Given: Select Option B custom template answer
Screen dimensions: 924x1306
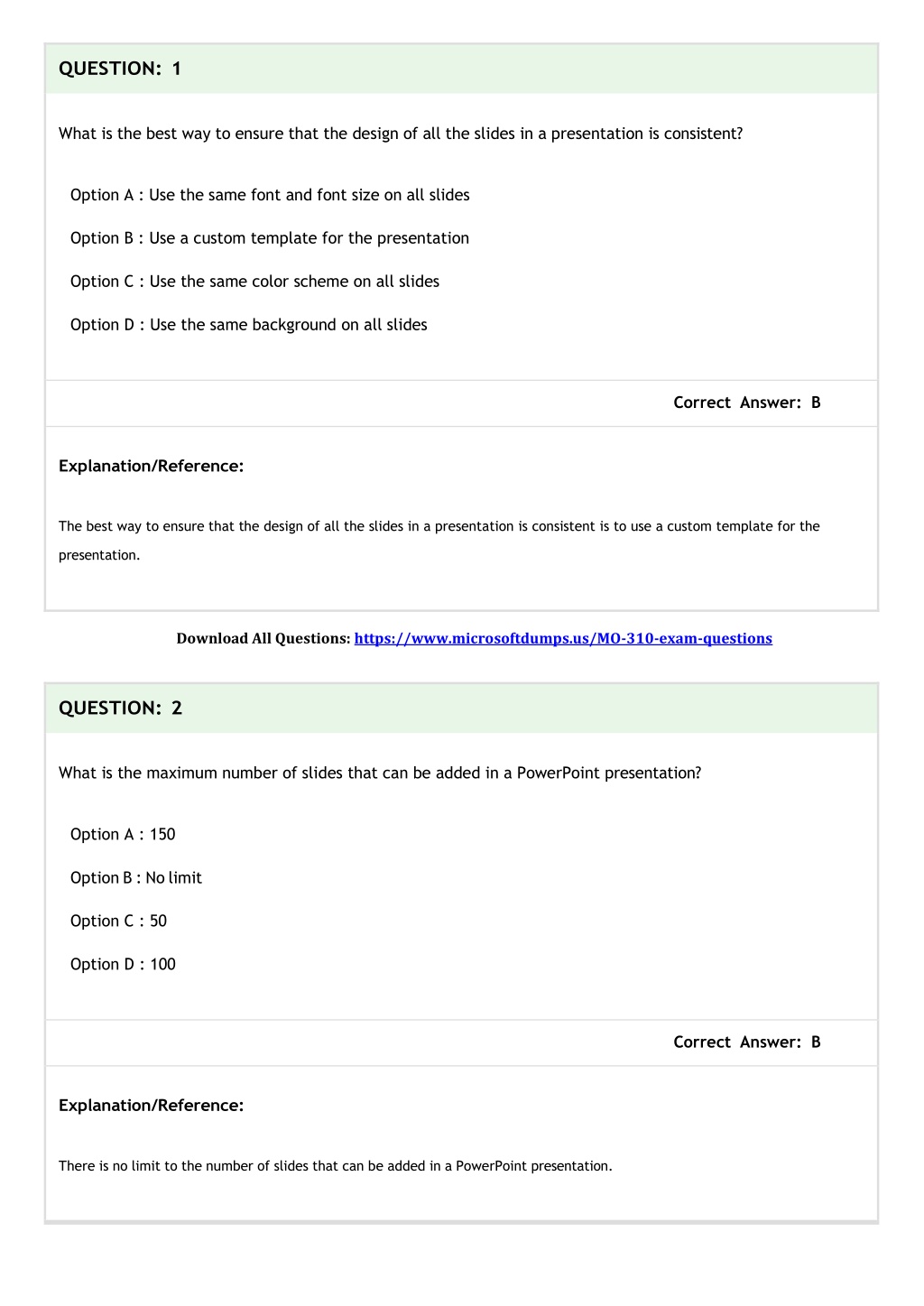Looking at the screenshot, I should (270, 238).
